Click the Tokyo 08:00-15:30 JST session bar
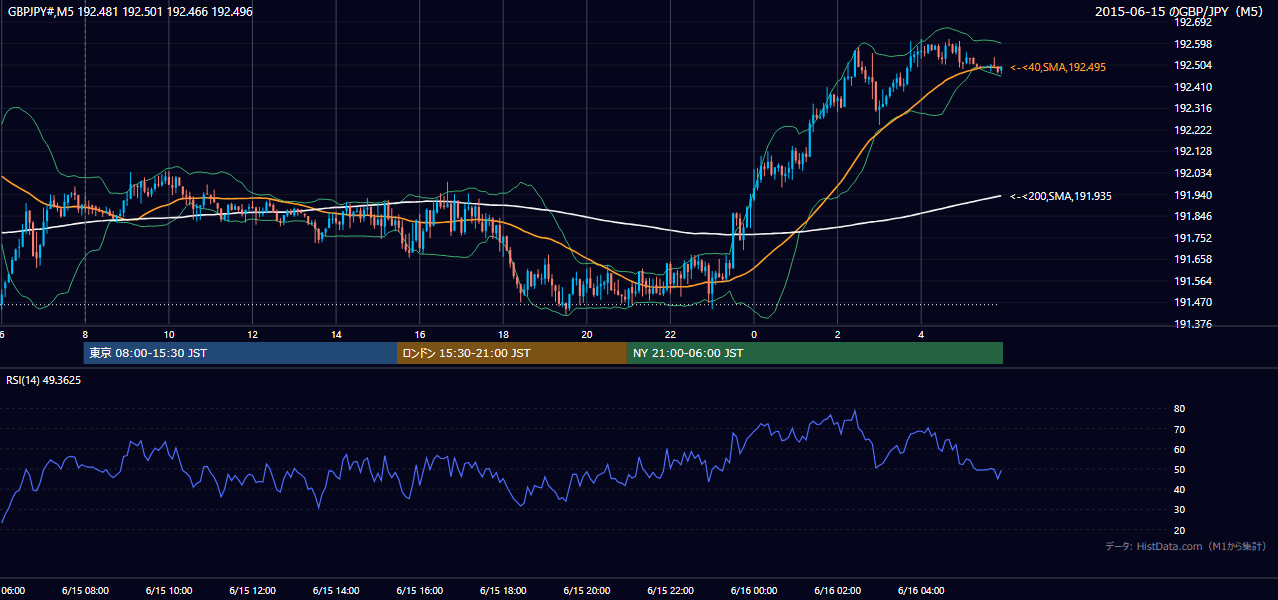Screen dimensions: 1278x600 pos(241,353)
